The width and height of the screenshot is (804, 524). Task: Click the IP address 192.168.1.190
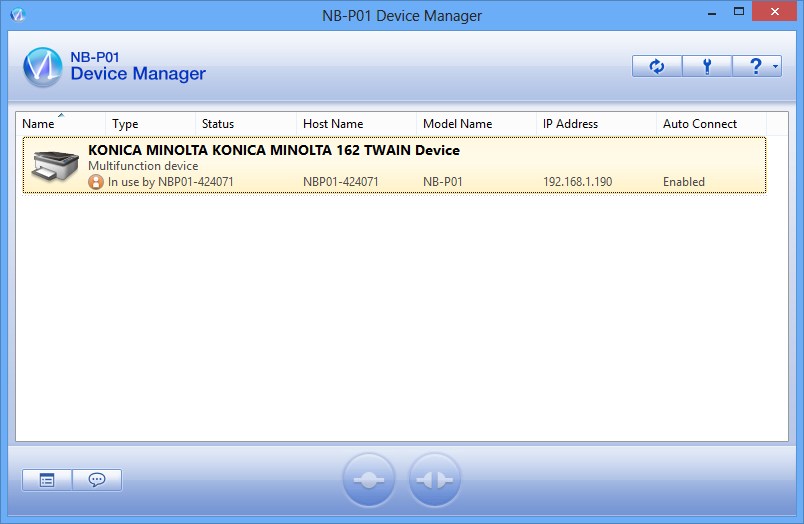[577, 182]
